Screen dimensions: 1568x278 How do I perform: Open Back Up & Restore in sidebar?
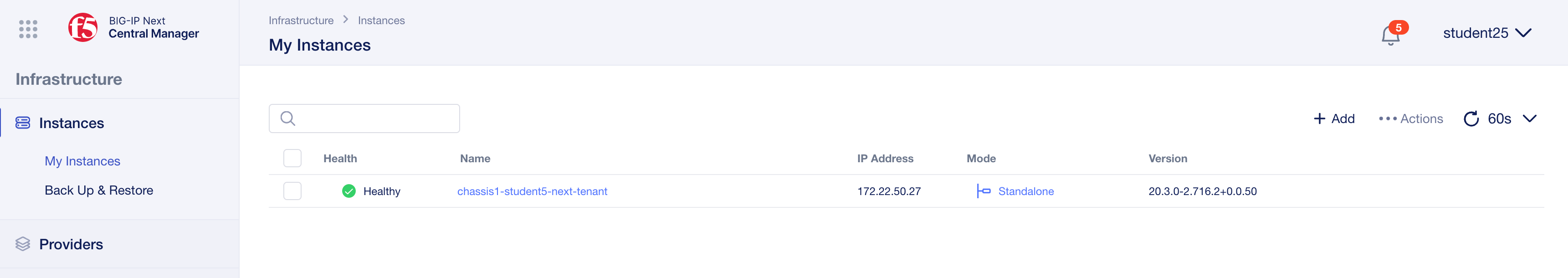[x=98, y=190]
